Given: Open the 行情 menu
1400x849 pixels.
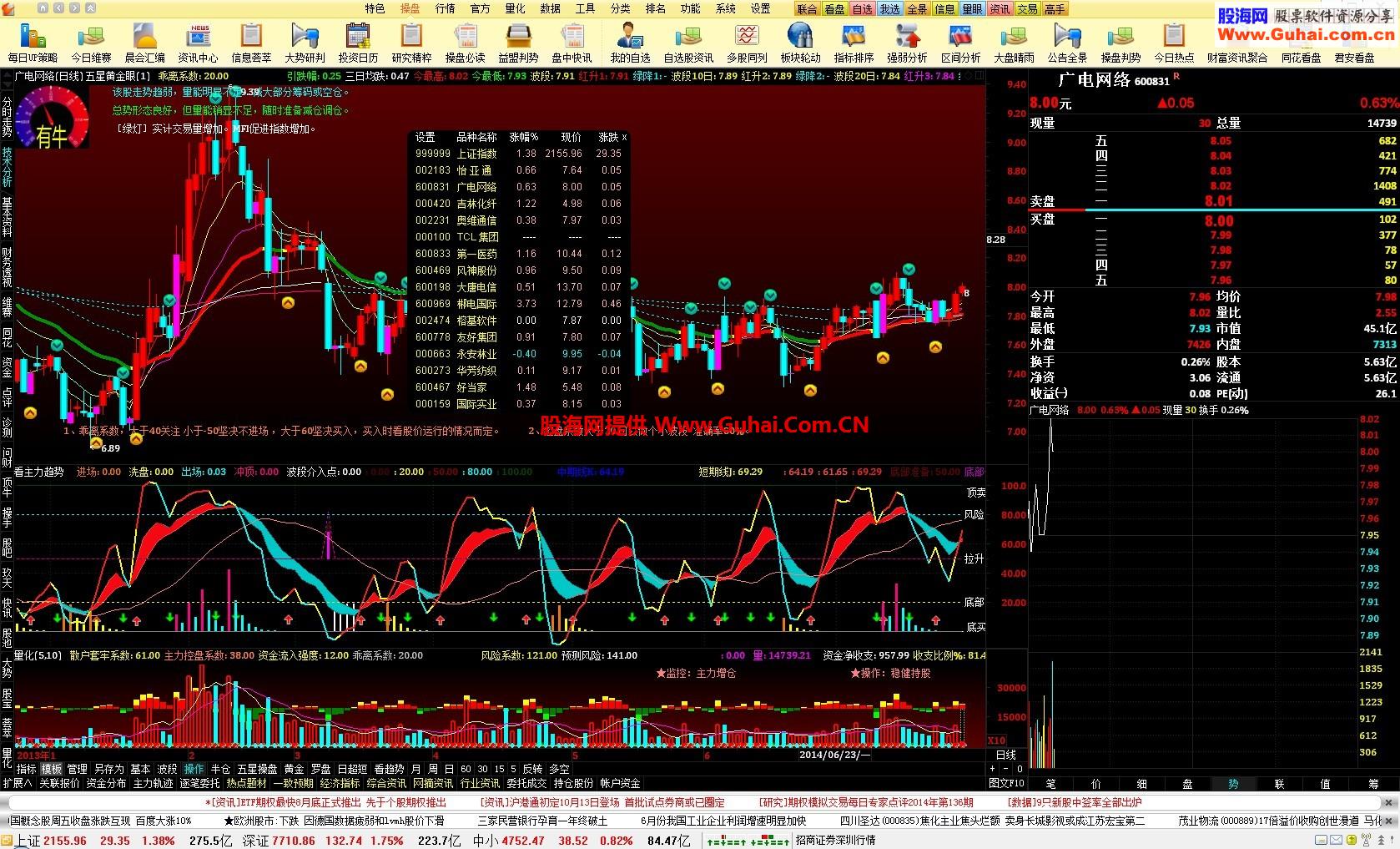Looking at the screenshot, I should (445, 8).
